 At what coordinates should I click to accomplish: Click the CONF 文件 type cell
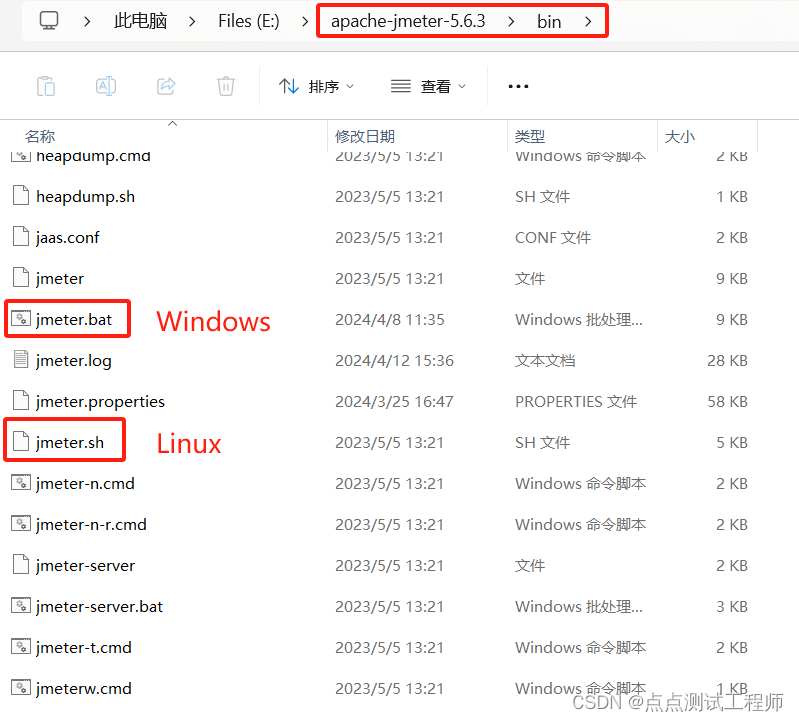click(553, 238)
